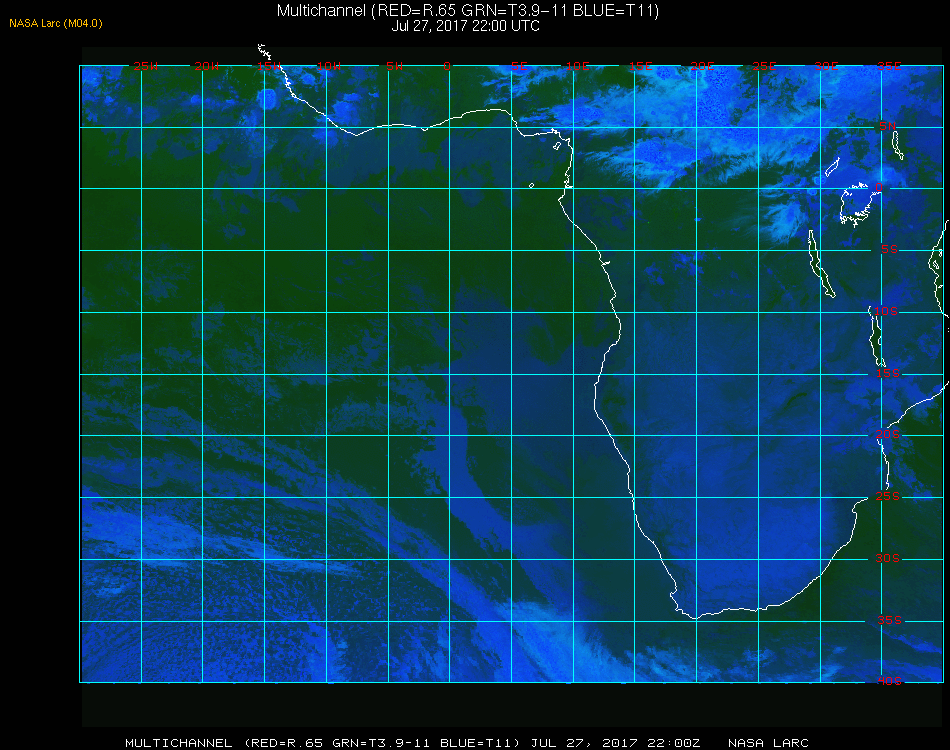Click the 35E longitude label
The image size is (950, 750).
tap(889, 66)
